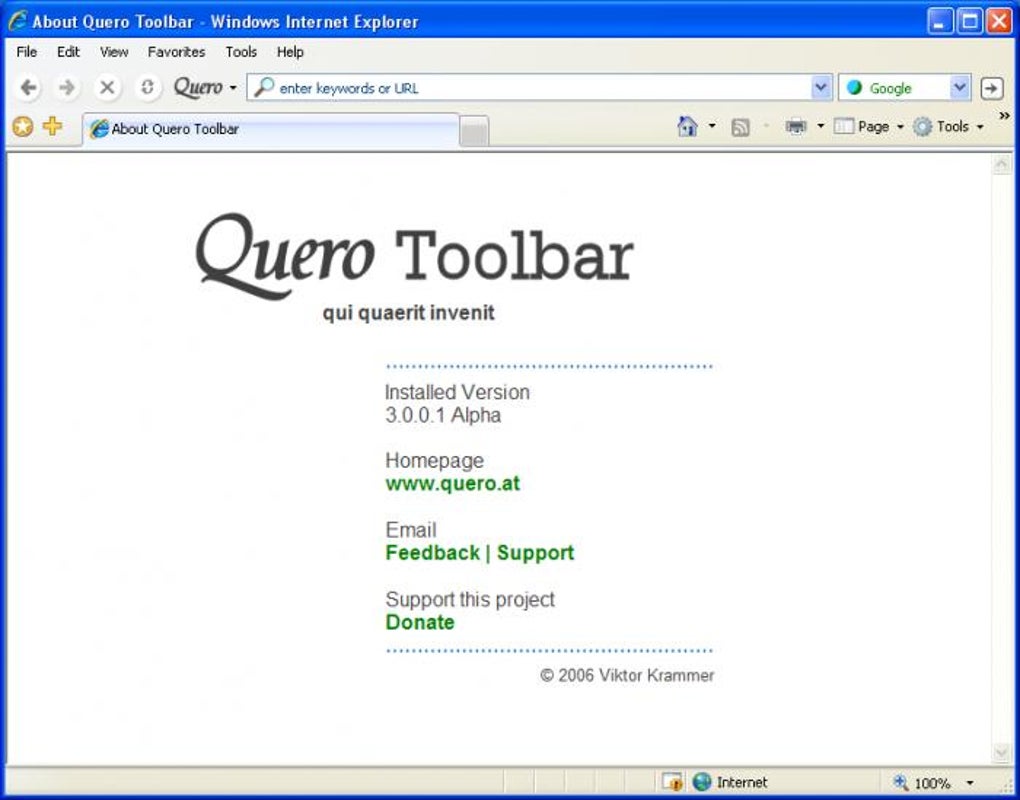1020x800 pixels.
Task: Click the Back navigation arrow
Action: pyautogui.click(x=28, y=87)
